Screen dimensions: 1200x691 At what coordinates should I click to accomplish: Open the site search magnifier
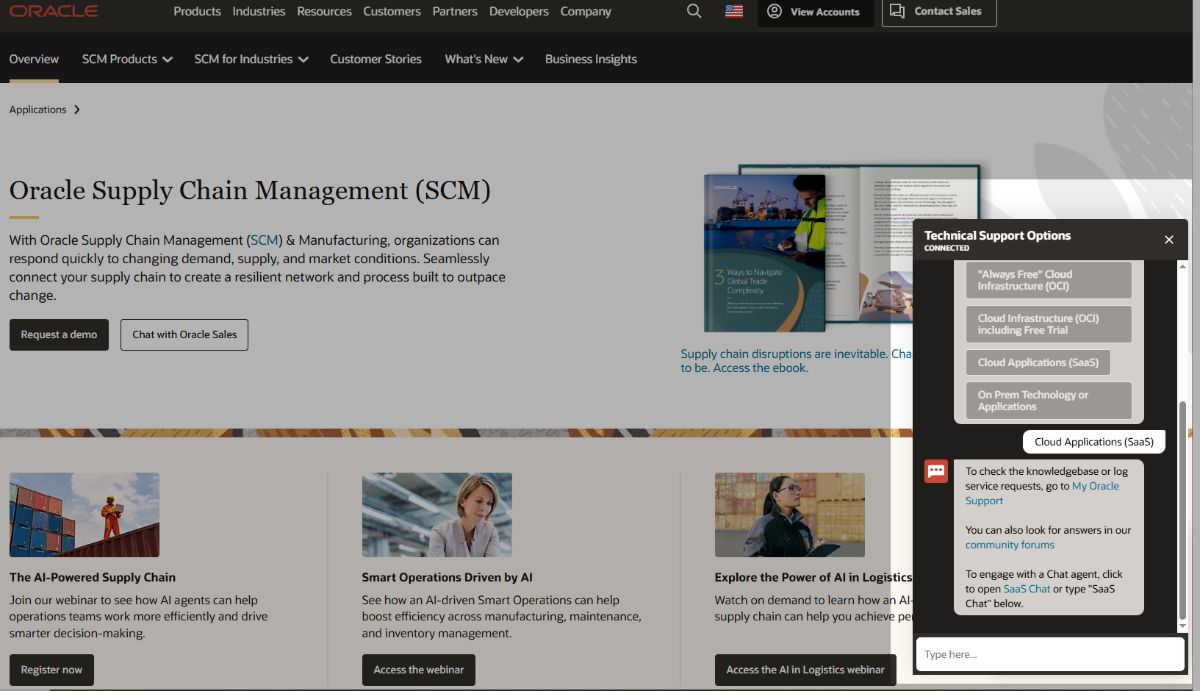pyautogui.click(x=694, y=11)
